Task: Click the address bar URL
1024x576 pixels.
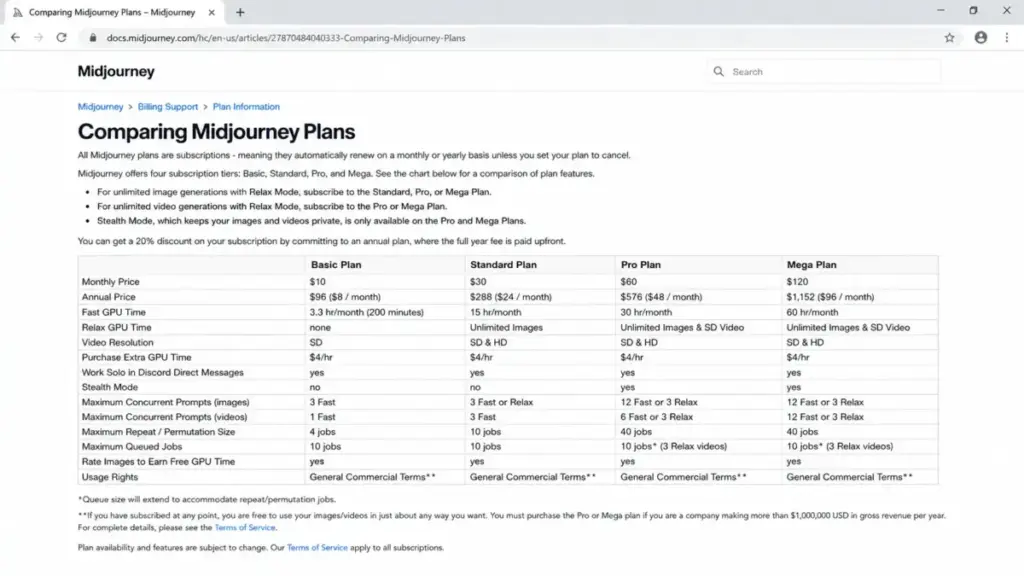Action: click(286, 38)
